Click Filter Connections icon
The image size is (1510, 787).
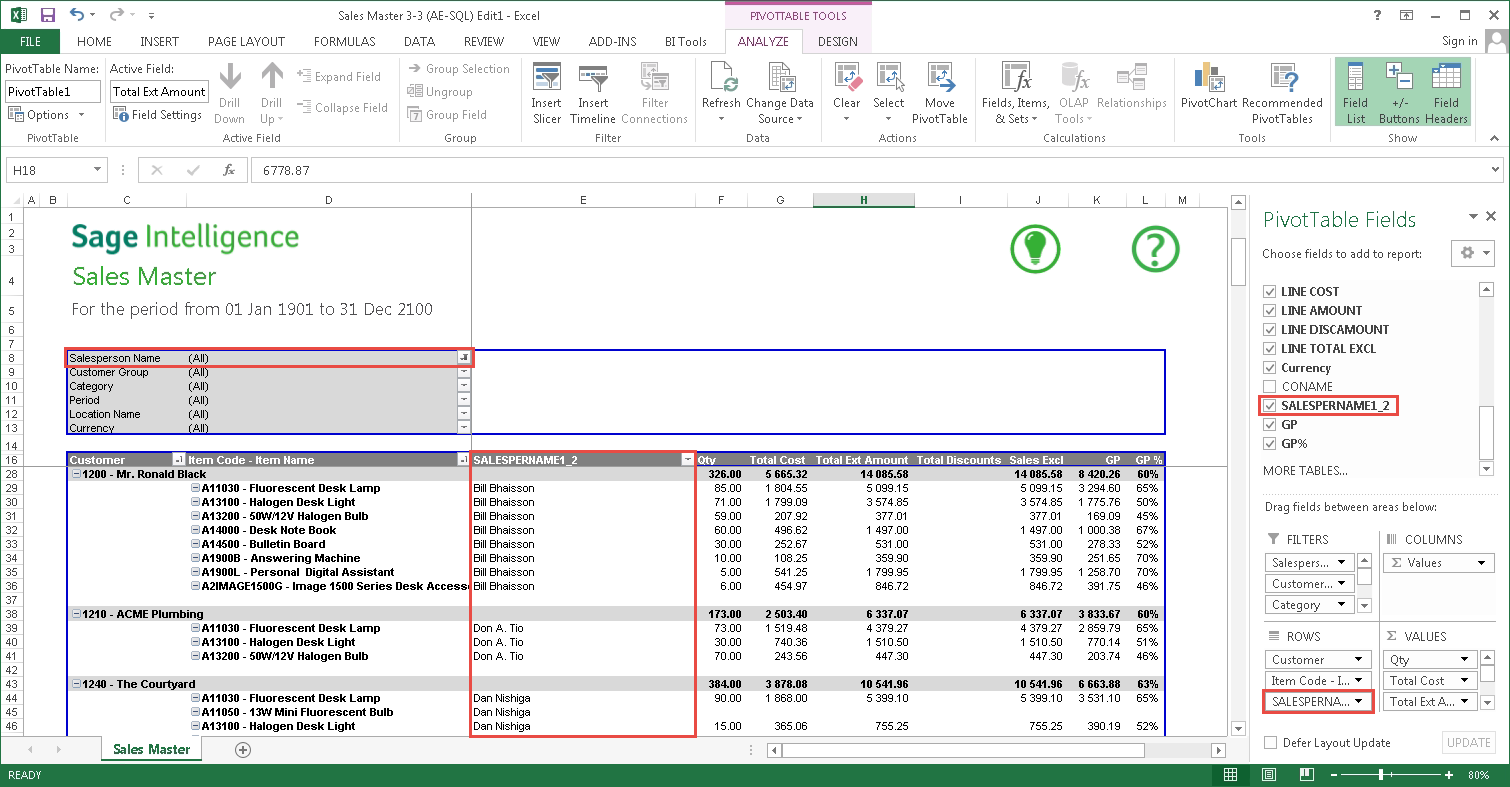point(655,77)
